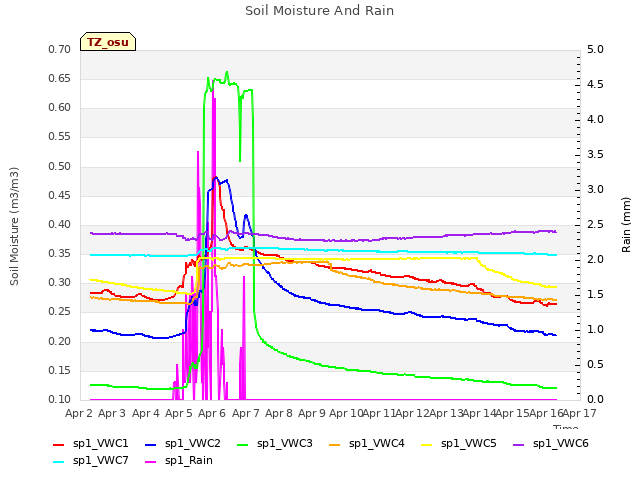640x480 pixels.
Task: Click the Rain (mm) axis label
Action: (626, 225)
